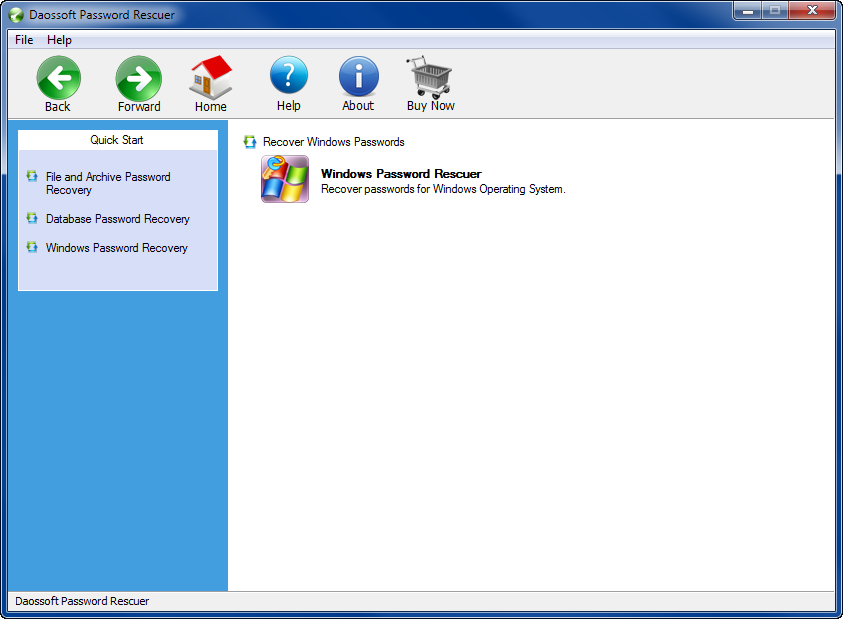843x619 pixels.
Task: Open Windows Password Recovery link
Action: (x=117, y=248)
